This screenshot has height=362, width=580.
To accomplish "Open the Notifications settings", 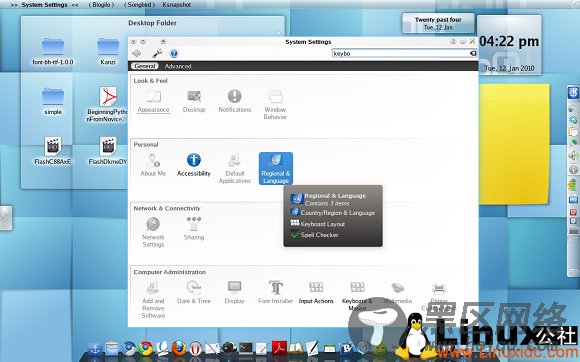I will click(x=235, y=101).
